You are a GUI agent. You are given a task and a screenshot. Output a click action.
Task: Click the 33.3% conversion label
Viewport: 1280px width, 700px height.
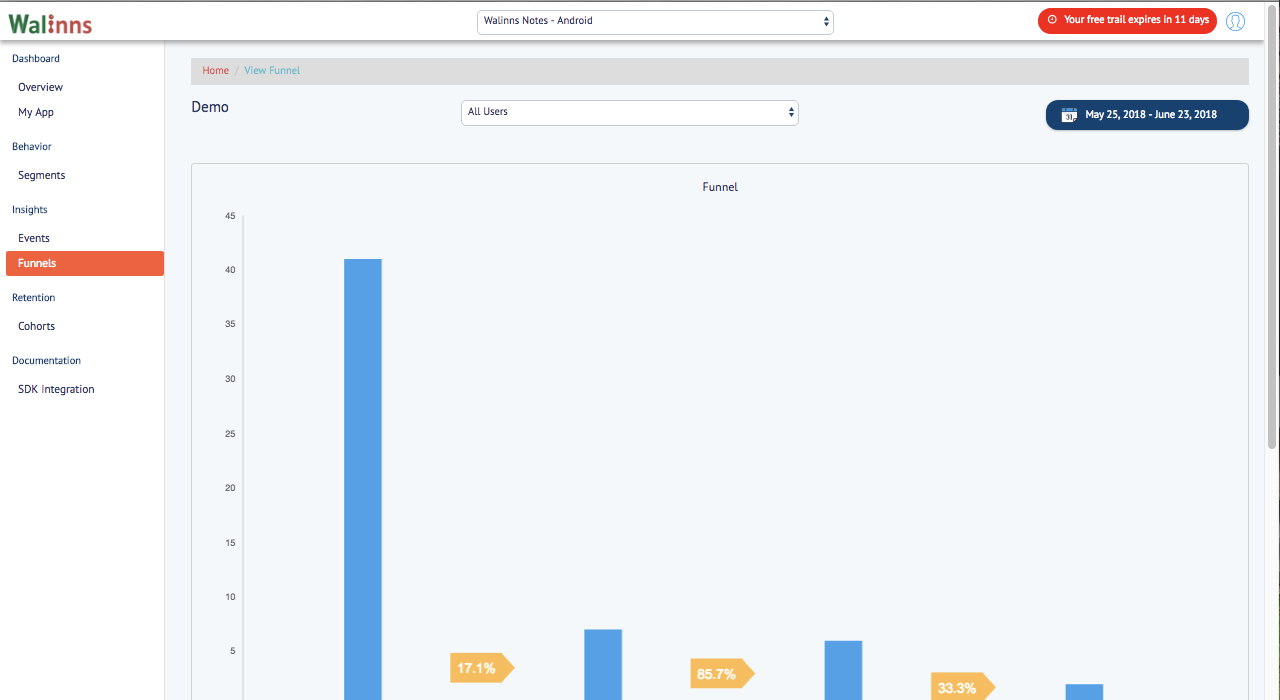pos(963,687)
